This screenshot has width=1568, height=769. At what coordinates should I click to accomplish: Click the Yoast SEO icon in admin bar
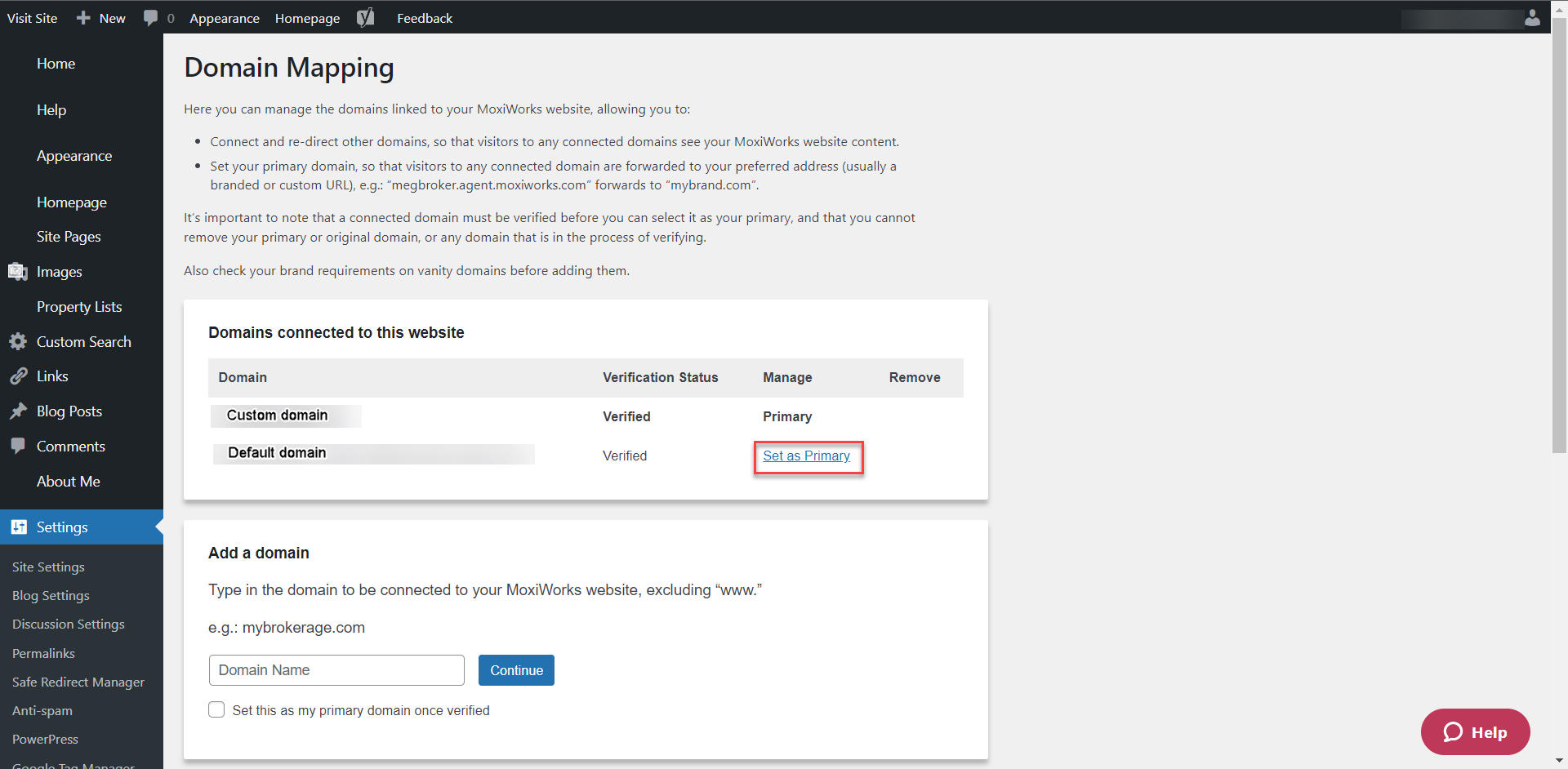[366, 17]
